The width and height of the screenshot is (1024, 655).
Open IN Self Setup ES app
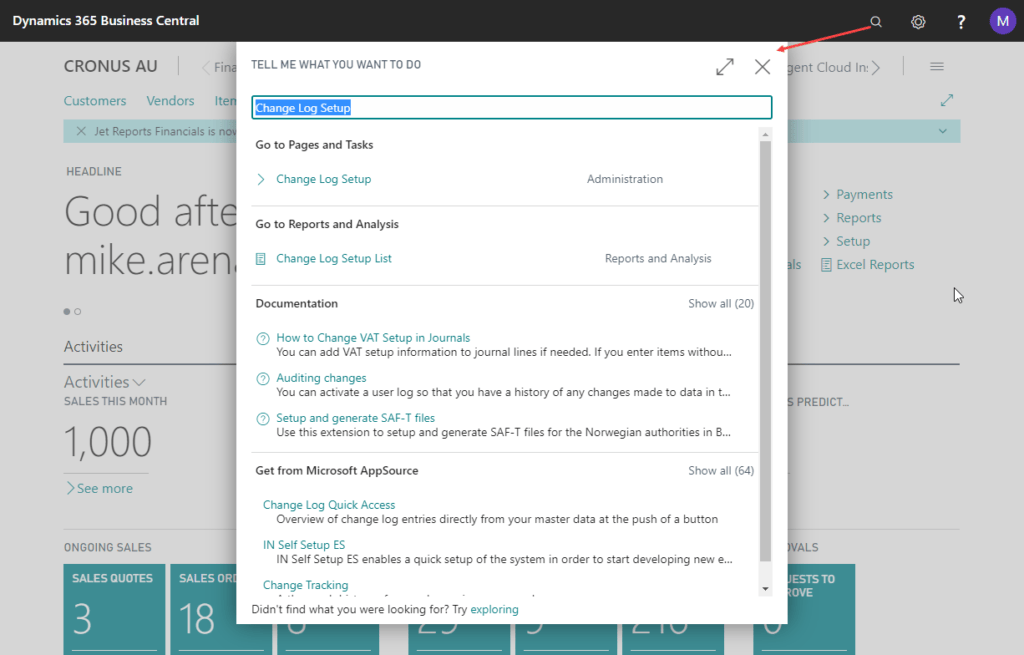pos(304,545)
